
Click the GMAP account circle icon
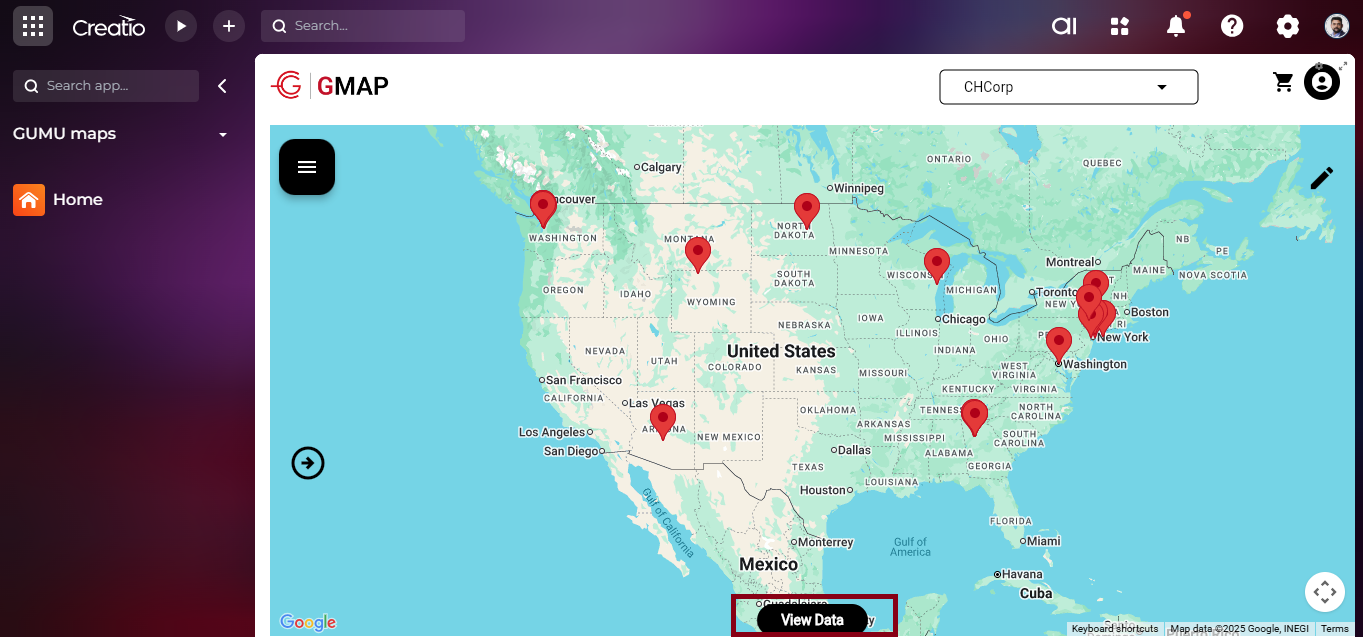pyautogui.click(x=1321, y=82)
